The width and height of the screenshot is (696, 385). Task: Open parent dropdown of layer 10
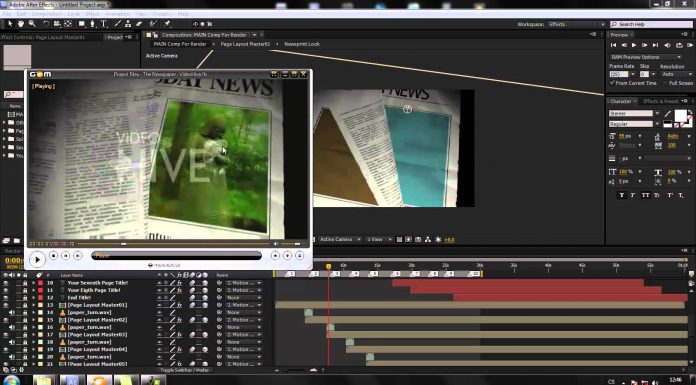click(244, 283)
